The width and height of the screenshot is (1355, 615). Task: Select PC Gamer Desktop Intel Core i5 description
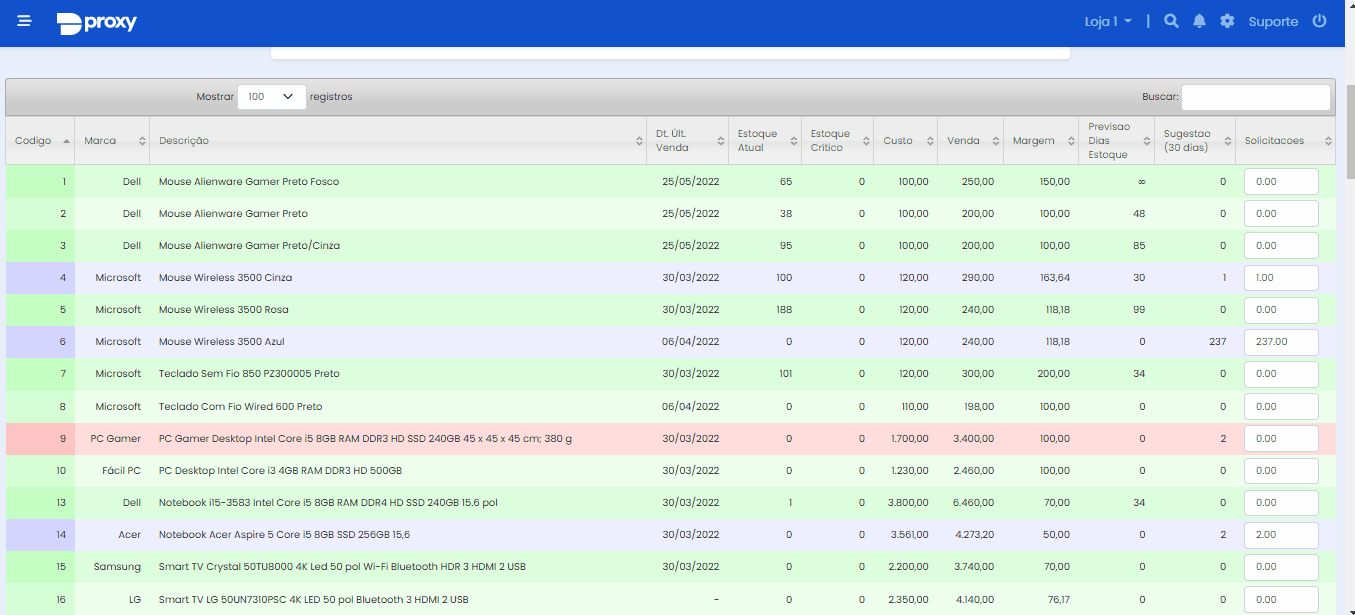click(x=365, y=439)
